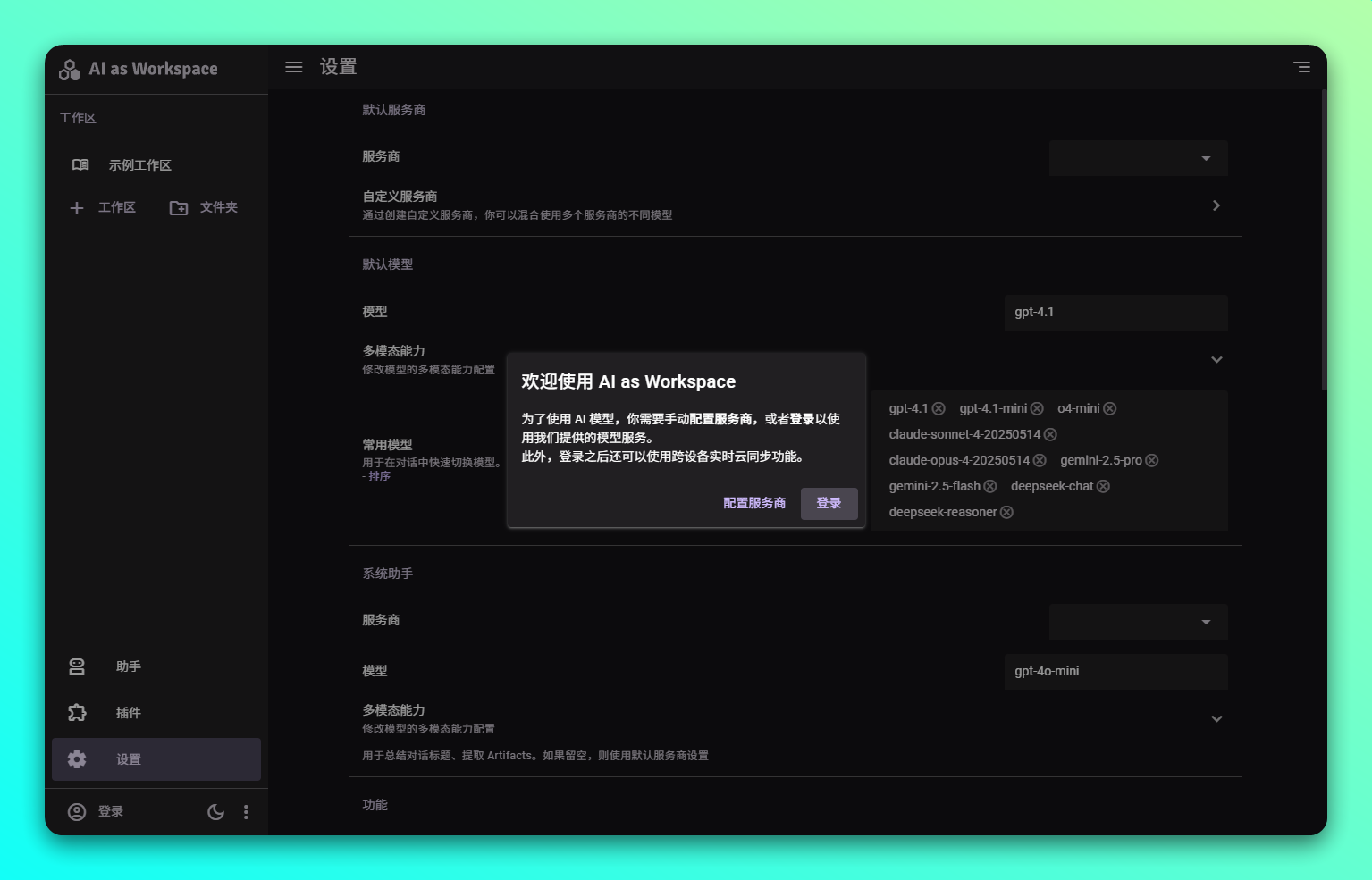Click the book icon beside 示例工作区
Image resolution: width=1372 pixels, height=880 pixels.
tap(80, 164)
